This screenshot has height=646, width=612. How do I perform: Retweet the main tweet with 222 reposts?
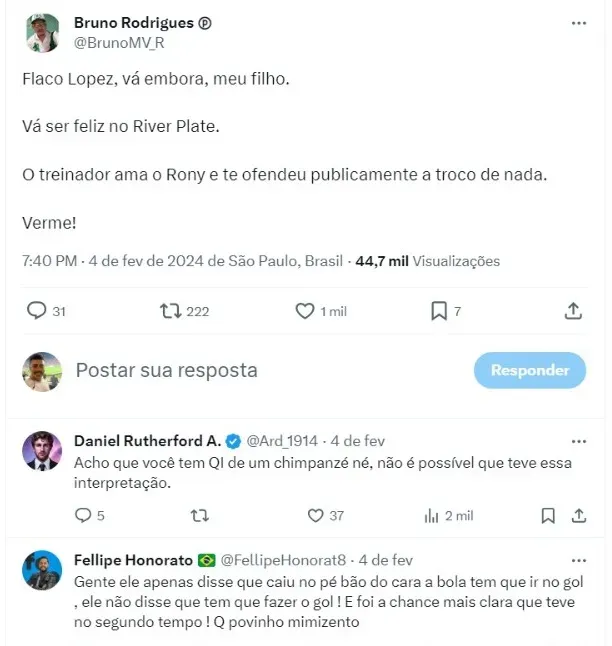pos(172,311)
